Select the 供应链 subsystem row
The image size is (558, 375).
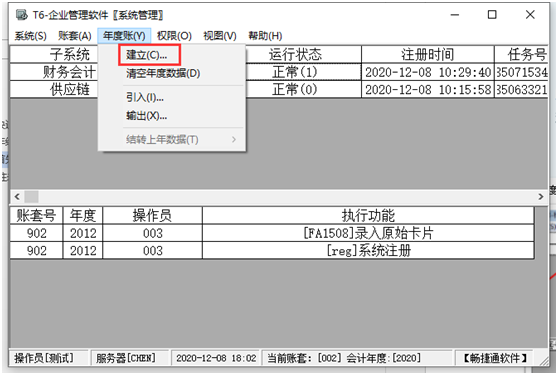[279, 89]
